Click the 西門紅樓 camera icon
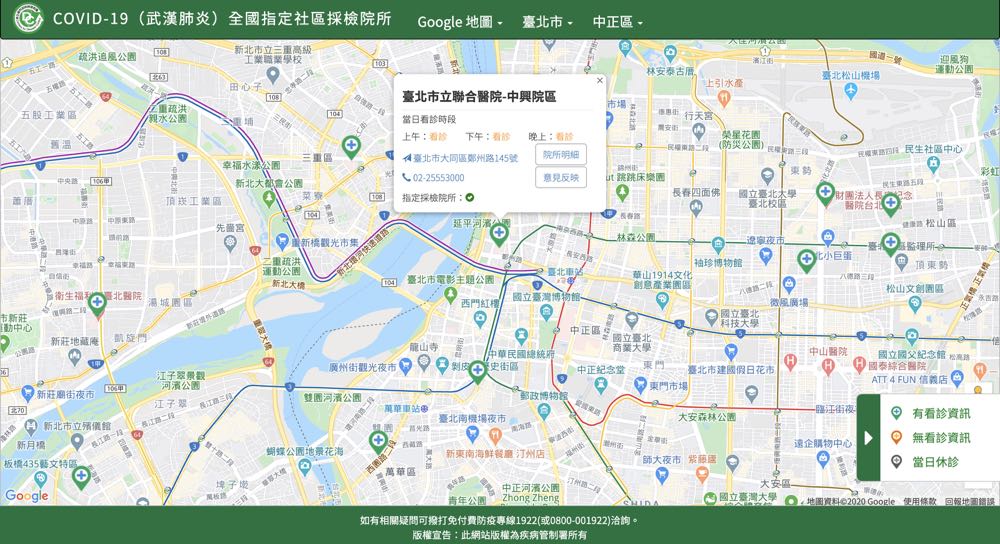The width and height of the screenshot is (1000, 544). tap(480, 319)
